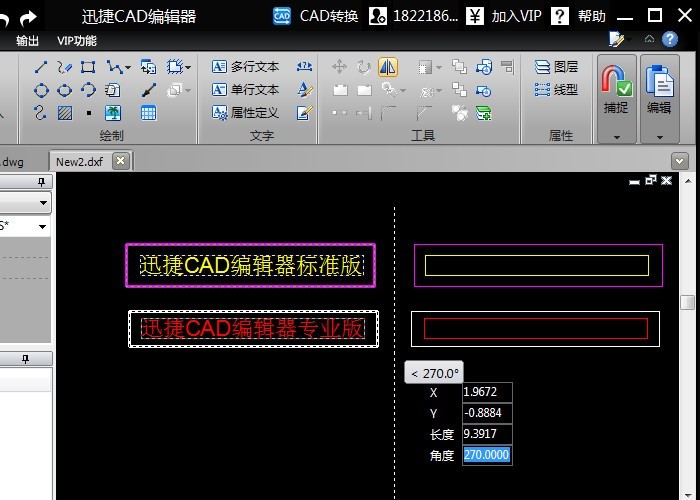Open the 编辑 dropdown arrow
Image resolution: width=700 pixels, height=500 pixels.
(x=660, y=137)
